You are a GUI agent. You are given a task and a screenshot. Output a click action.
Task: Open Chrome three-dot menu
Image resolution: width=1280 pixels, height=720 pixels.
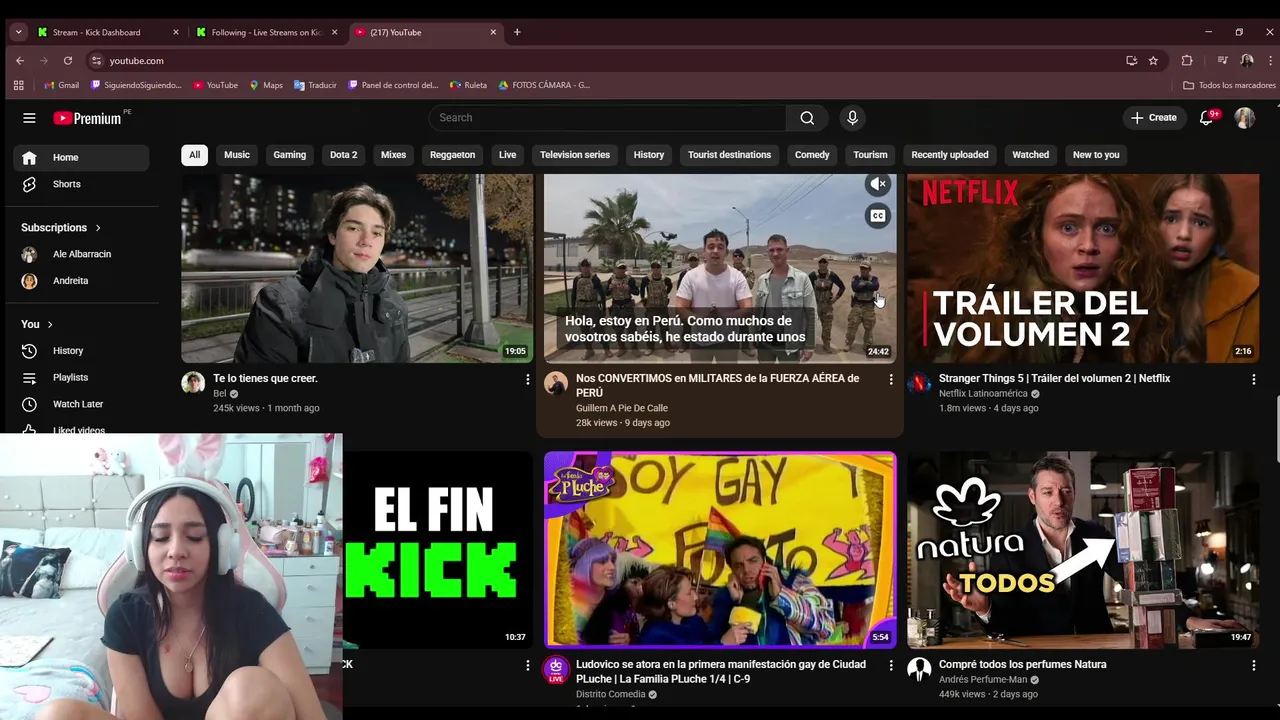click(x=1270, y=61)
